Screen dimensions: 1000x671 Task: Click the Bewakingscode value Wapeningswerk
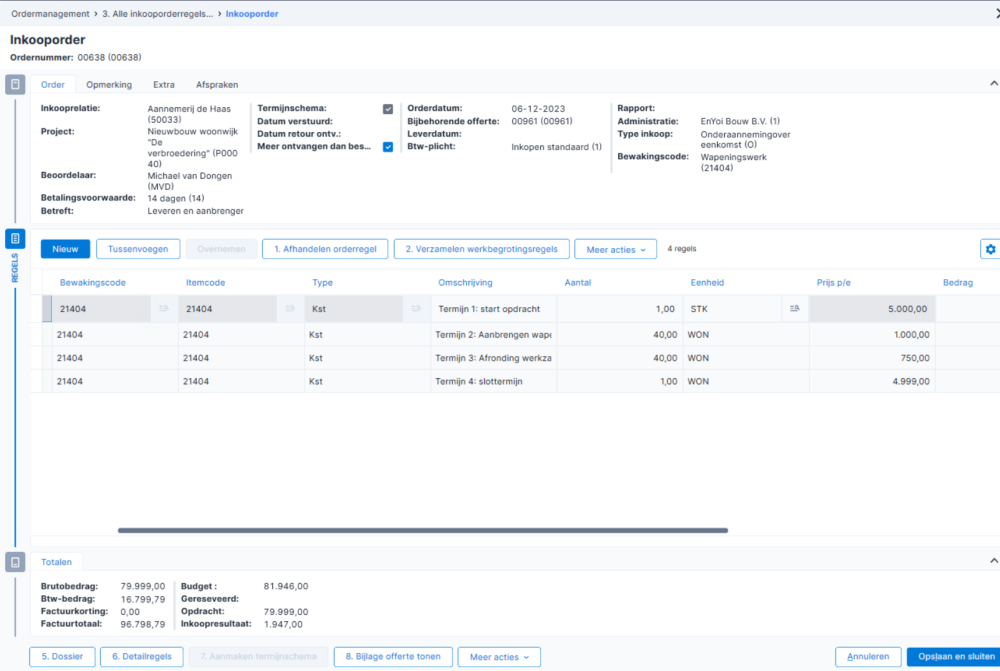pyautogui.click(x=733, y=162)
